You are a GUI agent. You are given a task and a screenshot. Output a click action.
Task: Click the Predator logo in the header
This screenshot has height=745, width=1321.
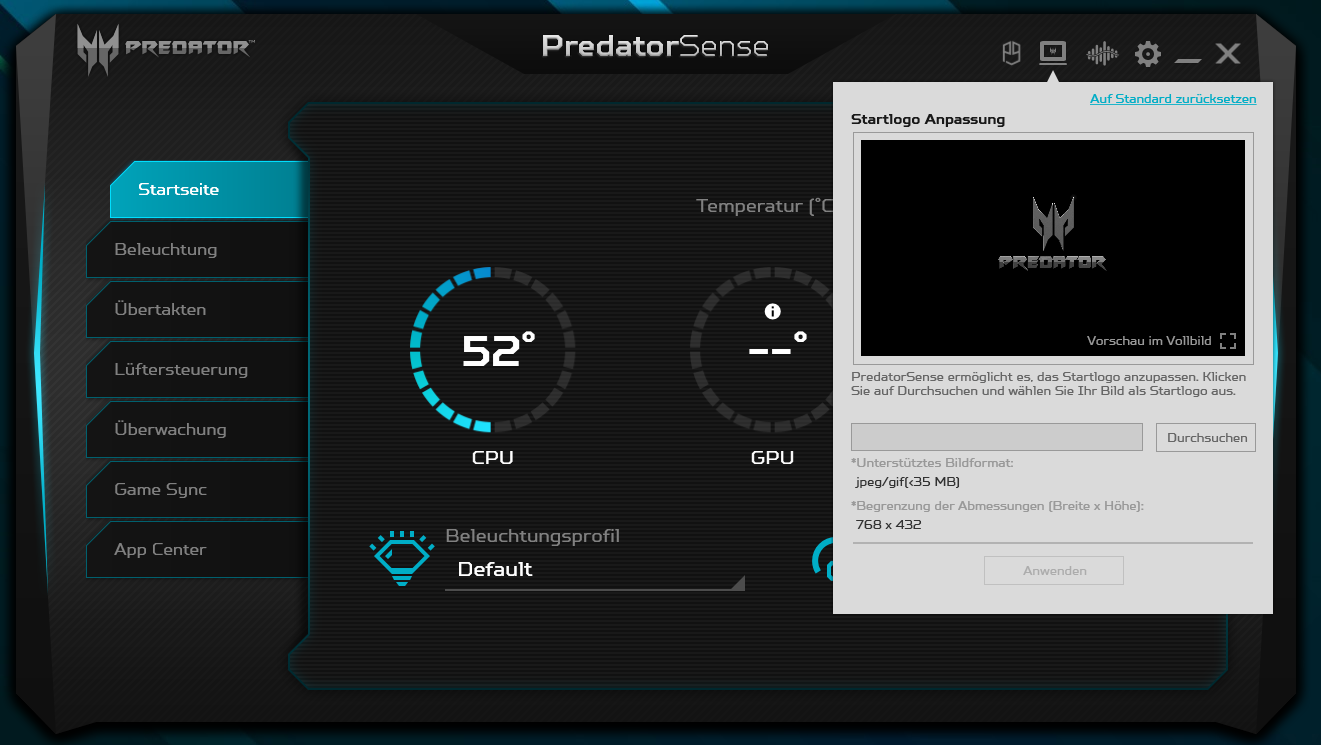(x=165, y=50)
